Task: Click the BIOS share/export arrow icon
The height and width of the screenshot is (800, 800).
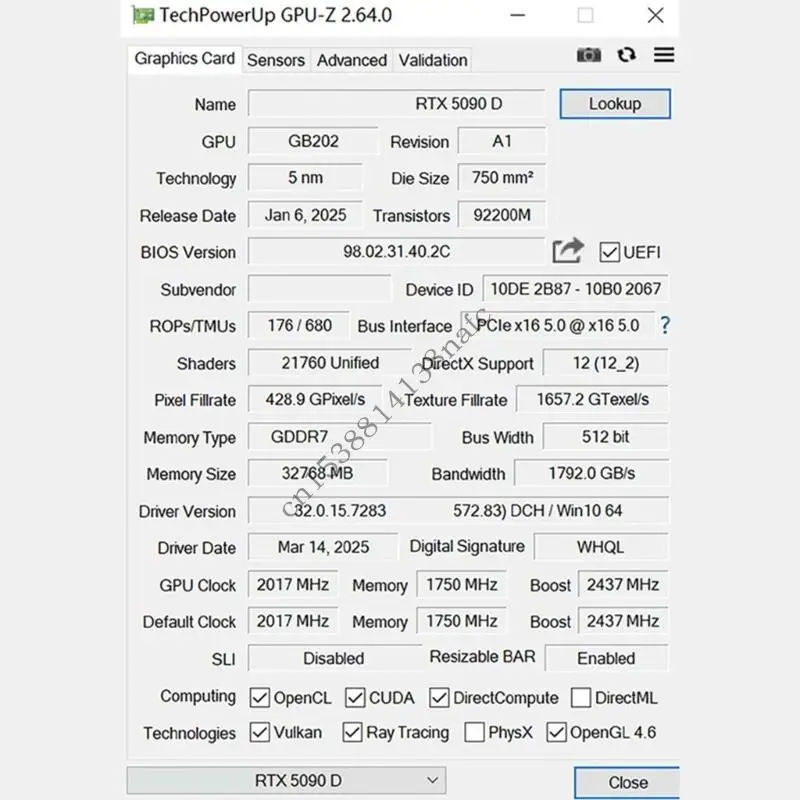Action: (x=568, y=251)
